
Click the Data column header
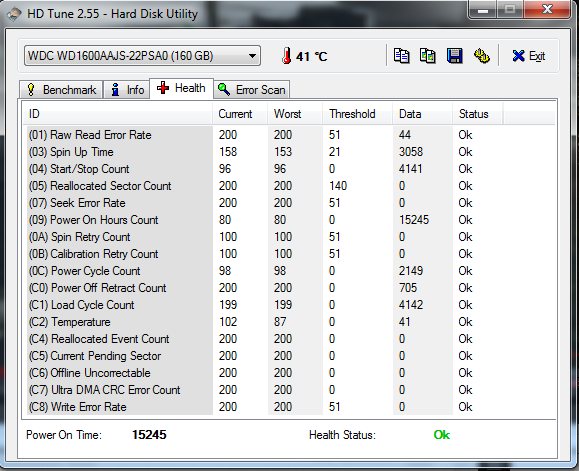click(x=423, y=114)
